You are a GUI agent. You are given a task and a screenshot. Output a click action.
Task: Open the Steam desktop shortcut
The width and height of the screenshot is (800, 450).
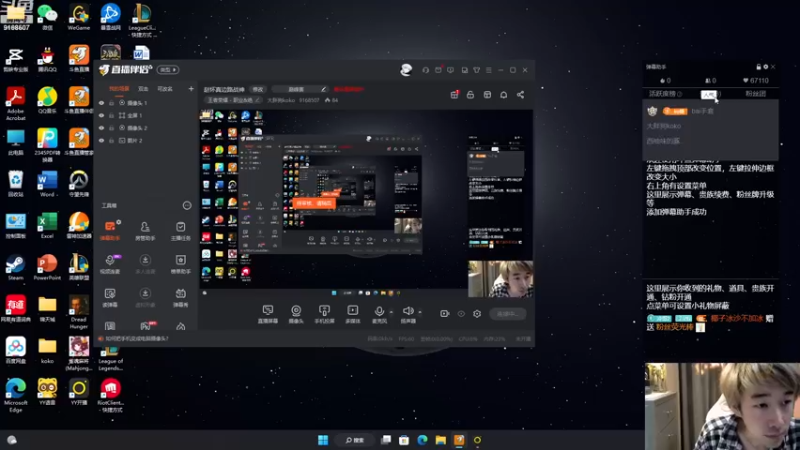tap(15, 267)
